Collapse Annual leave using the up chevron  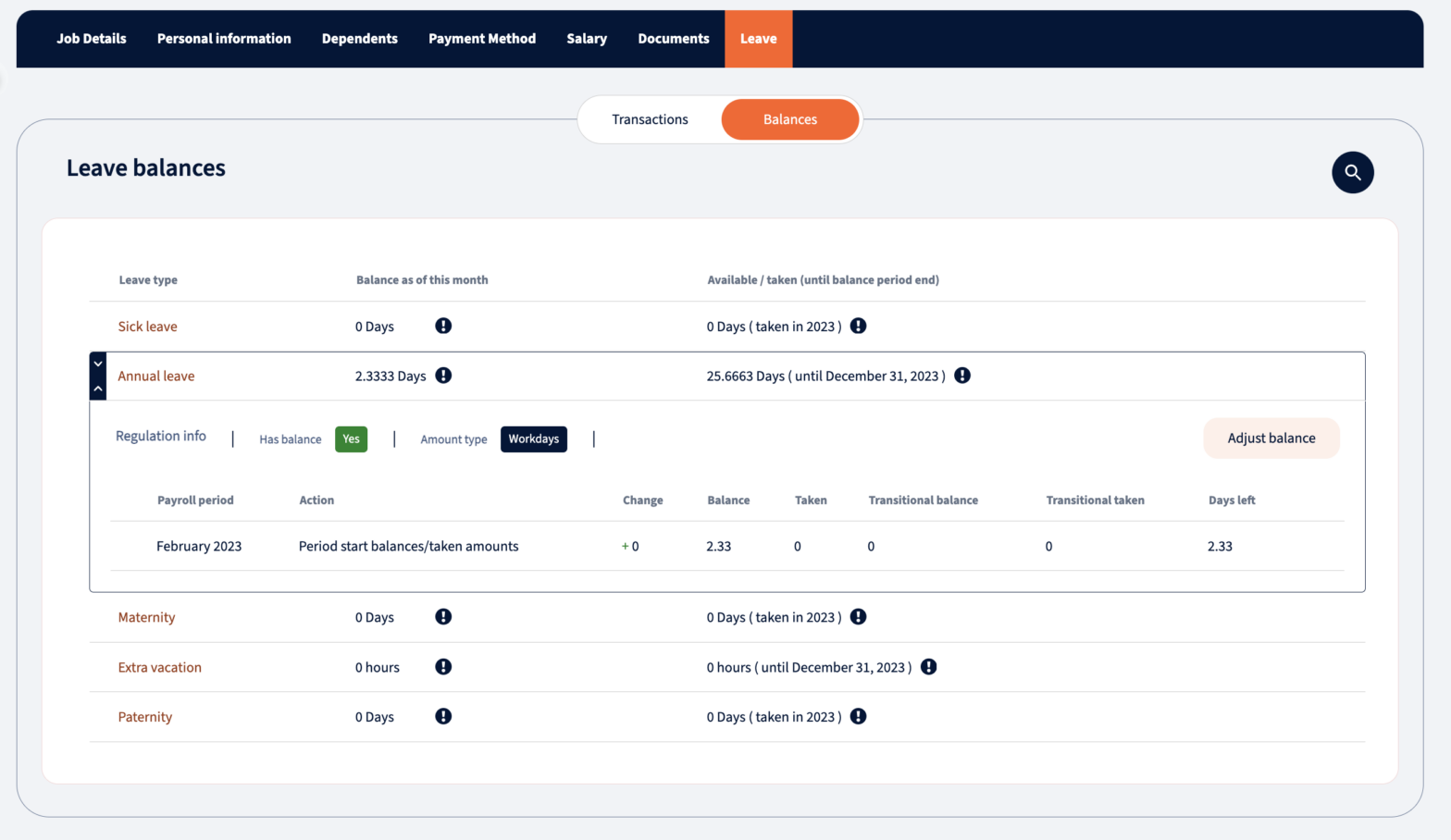98,389
